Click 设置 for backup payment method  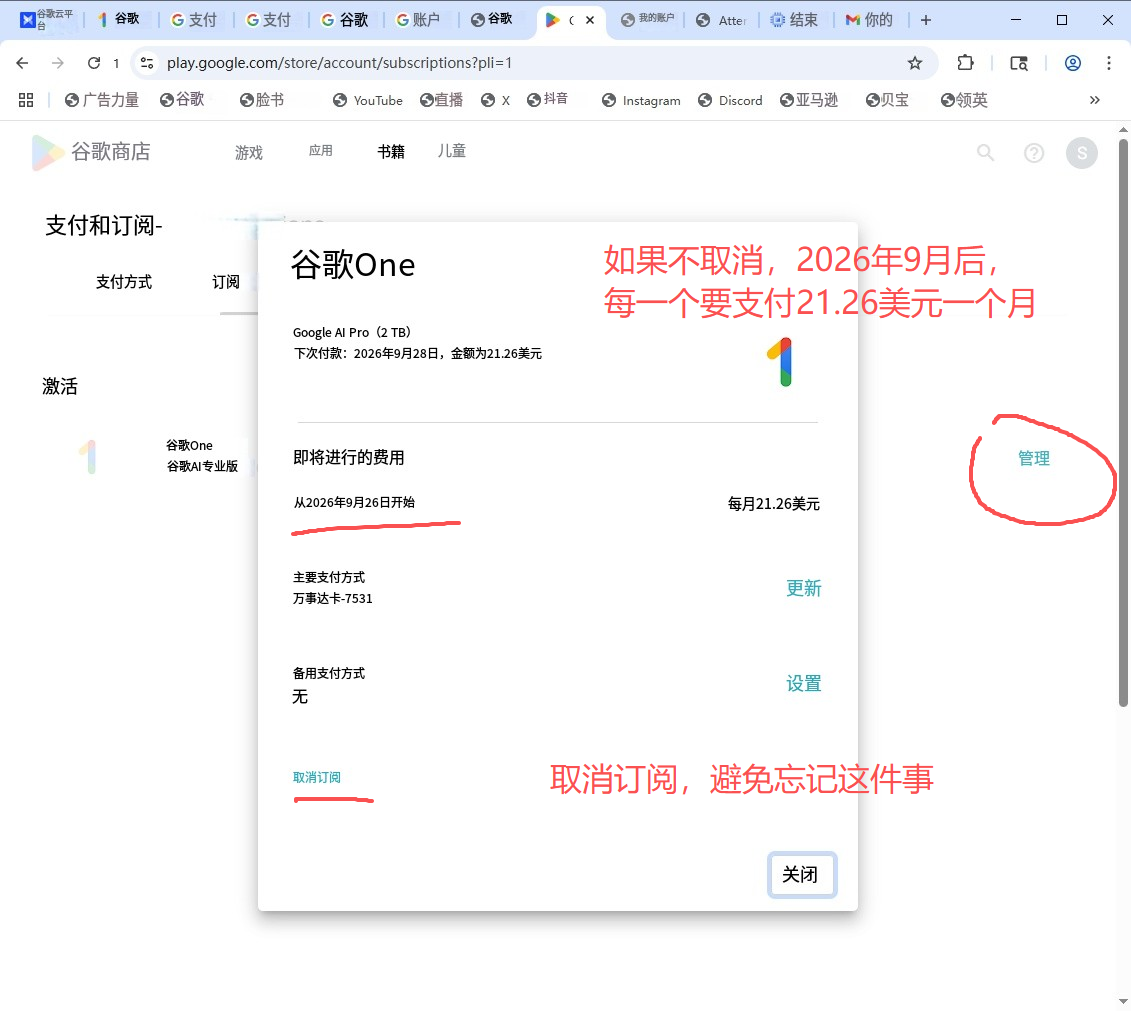803,684
